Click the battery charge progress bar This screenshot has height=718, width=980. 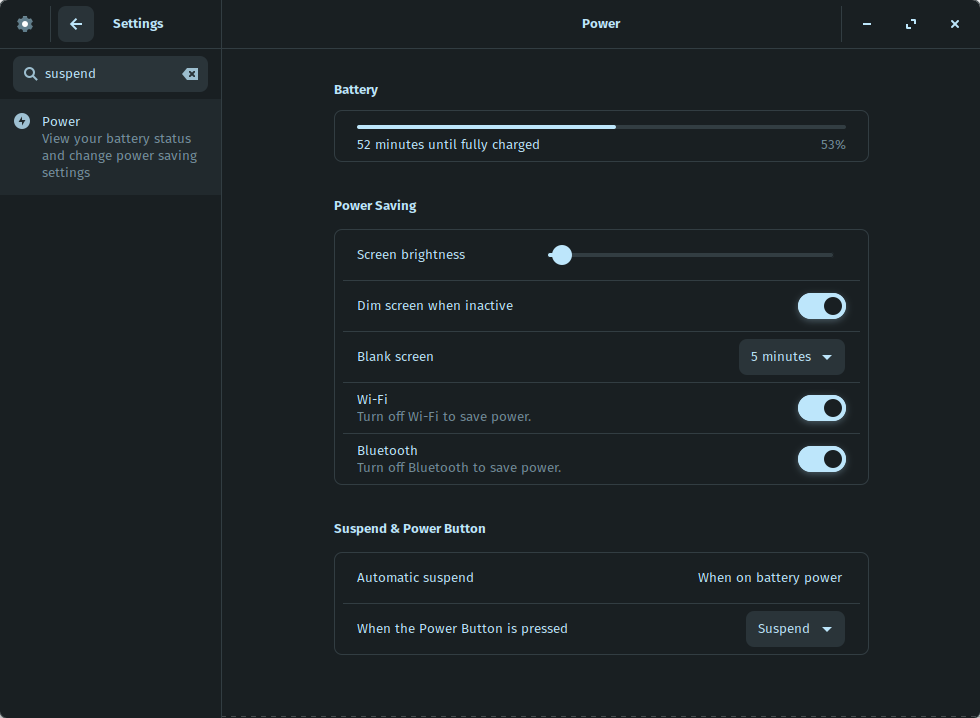click(601, 127)
